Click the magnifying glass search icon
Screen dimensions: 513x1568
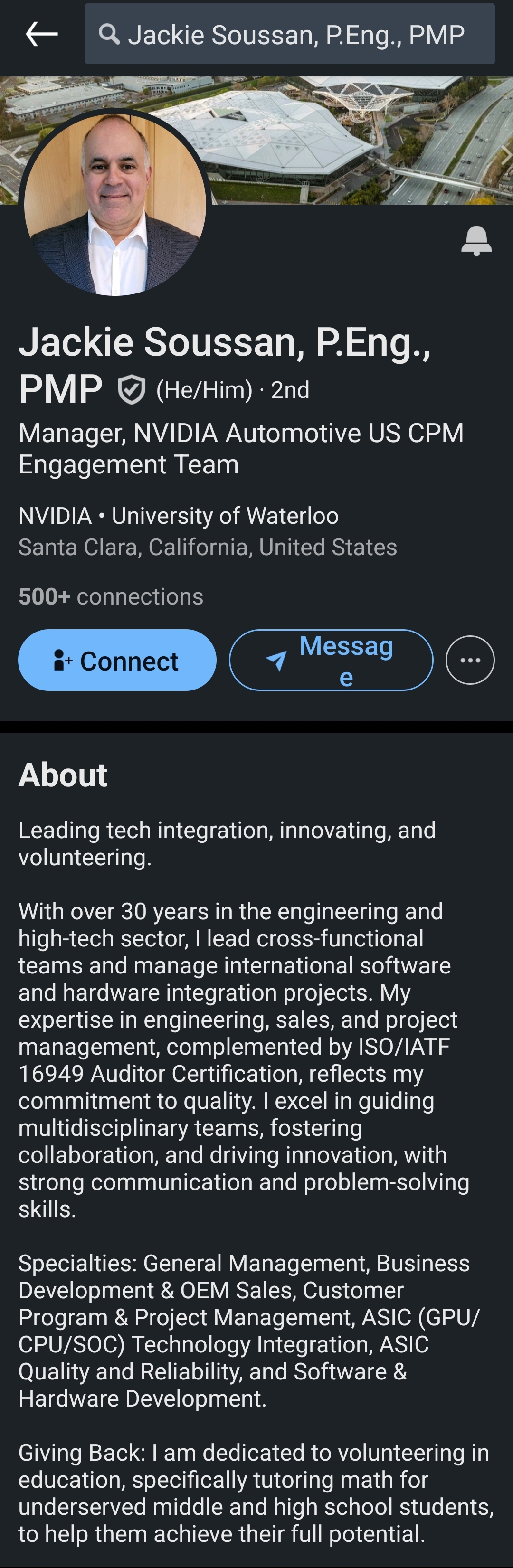109,34
